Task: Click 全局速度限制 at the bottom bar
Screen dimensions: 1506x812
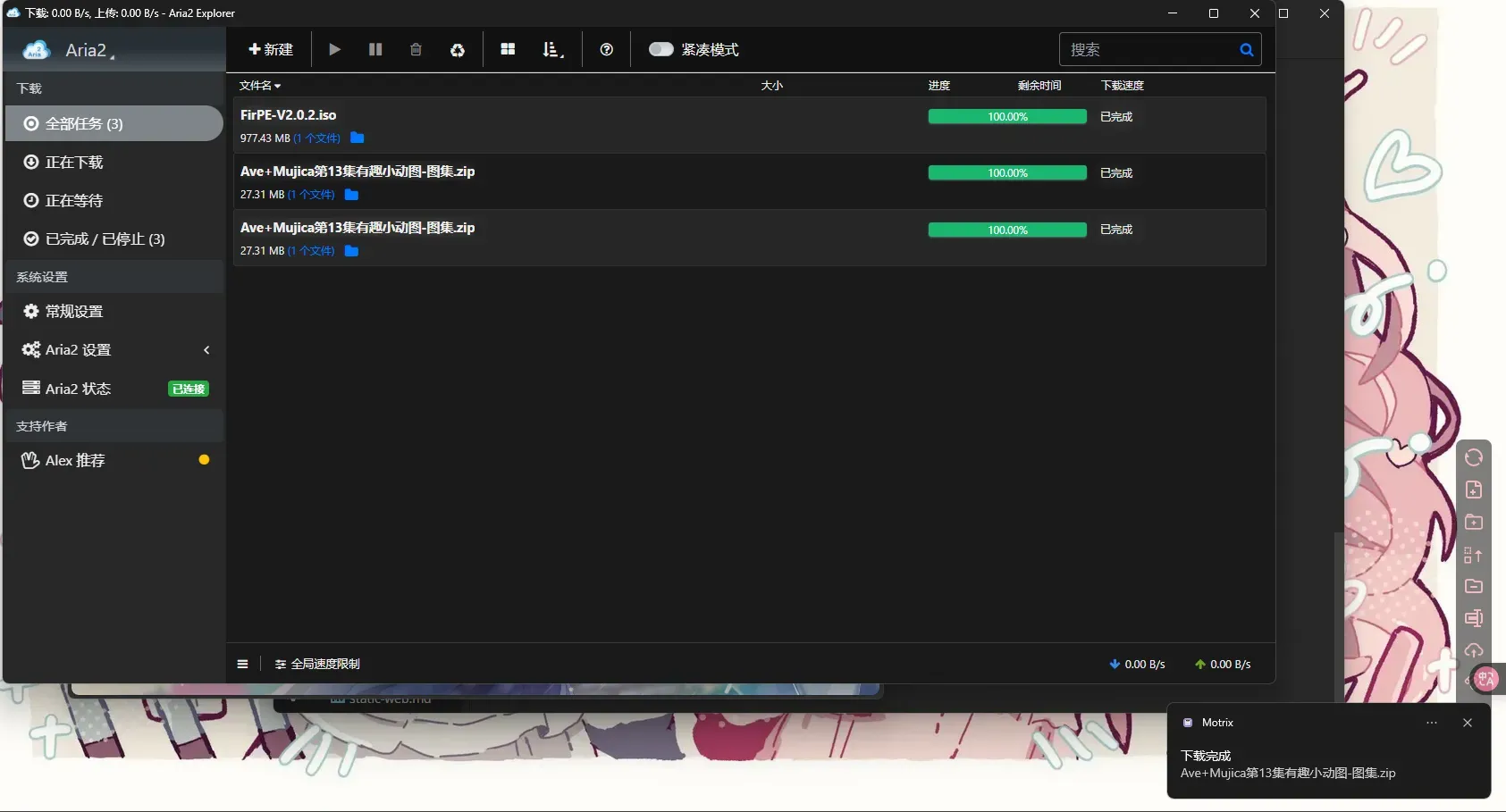Action: point(317,665)
